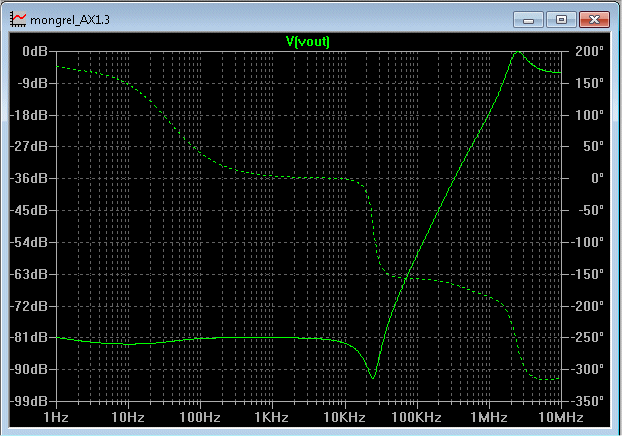This screenshot has height=436, width=622.
Task: Click the 10Hz frequency axis label
Action: (x=128, y=417)
